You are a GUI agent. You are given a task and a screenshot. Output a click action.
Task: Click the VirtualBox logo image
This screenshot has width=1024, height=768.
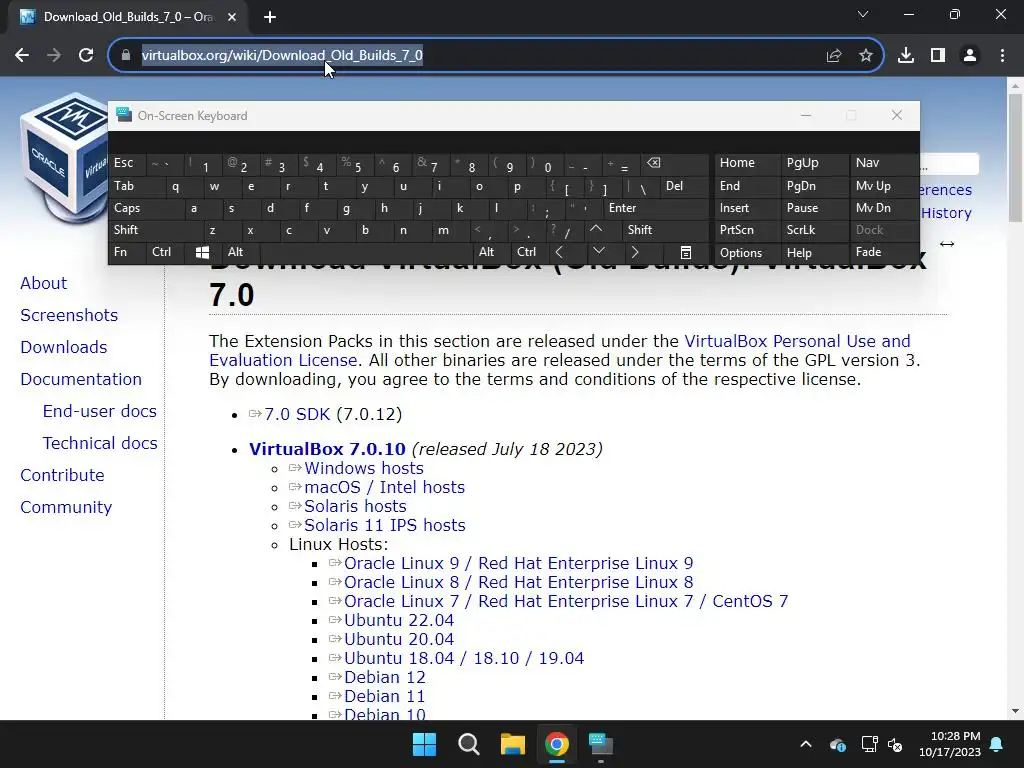[63, 160]
